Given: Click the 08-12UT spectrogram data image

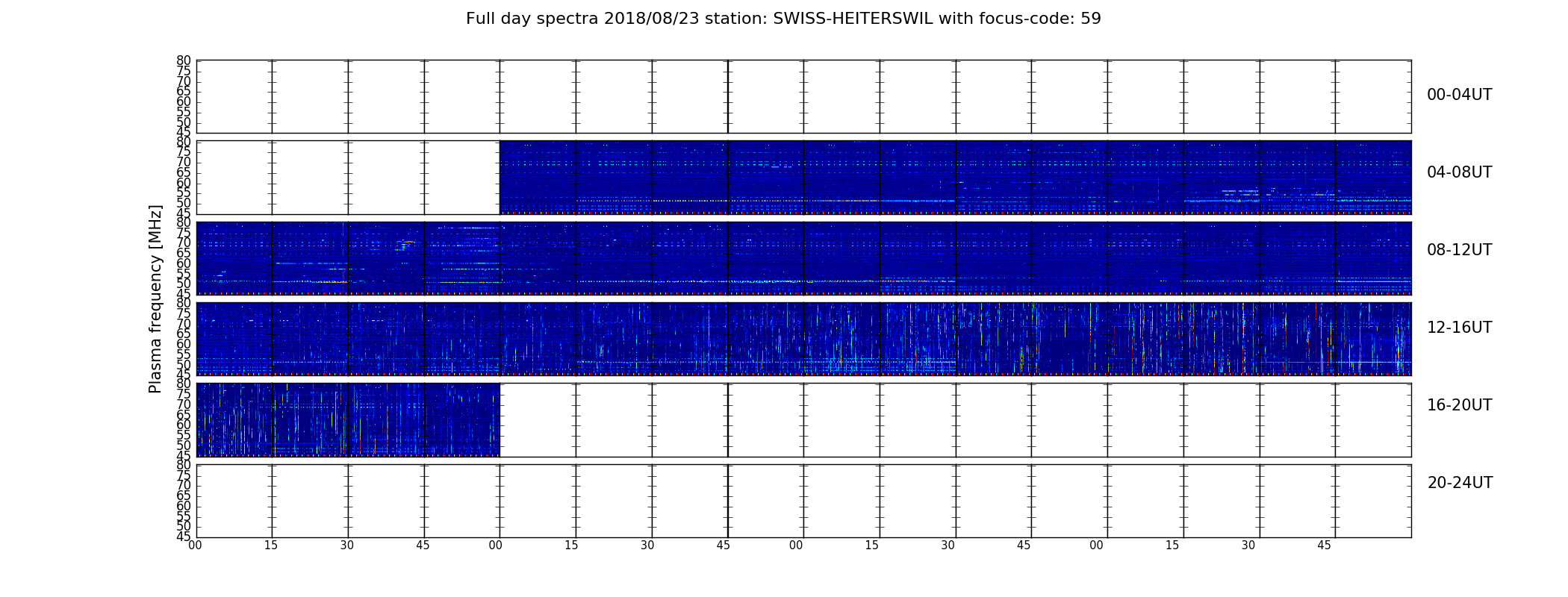Looking at the screenshot, I should click(803, 258).
